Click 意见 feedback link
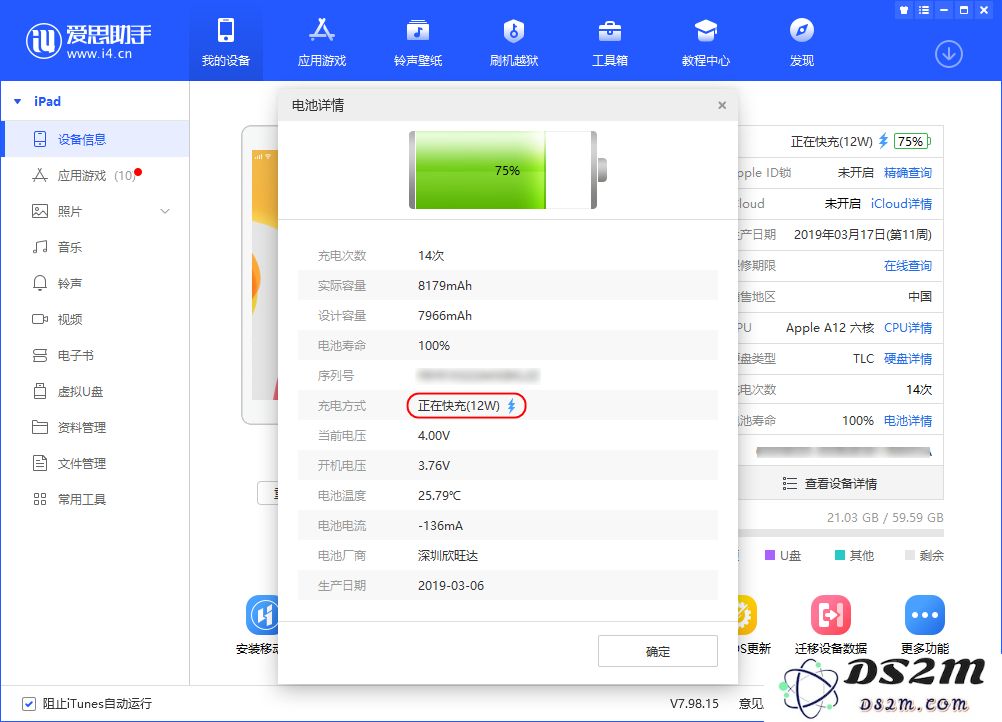Image resolution: width=1002 pixels, height=722 pixels. (751, 703)
